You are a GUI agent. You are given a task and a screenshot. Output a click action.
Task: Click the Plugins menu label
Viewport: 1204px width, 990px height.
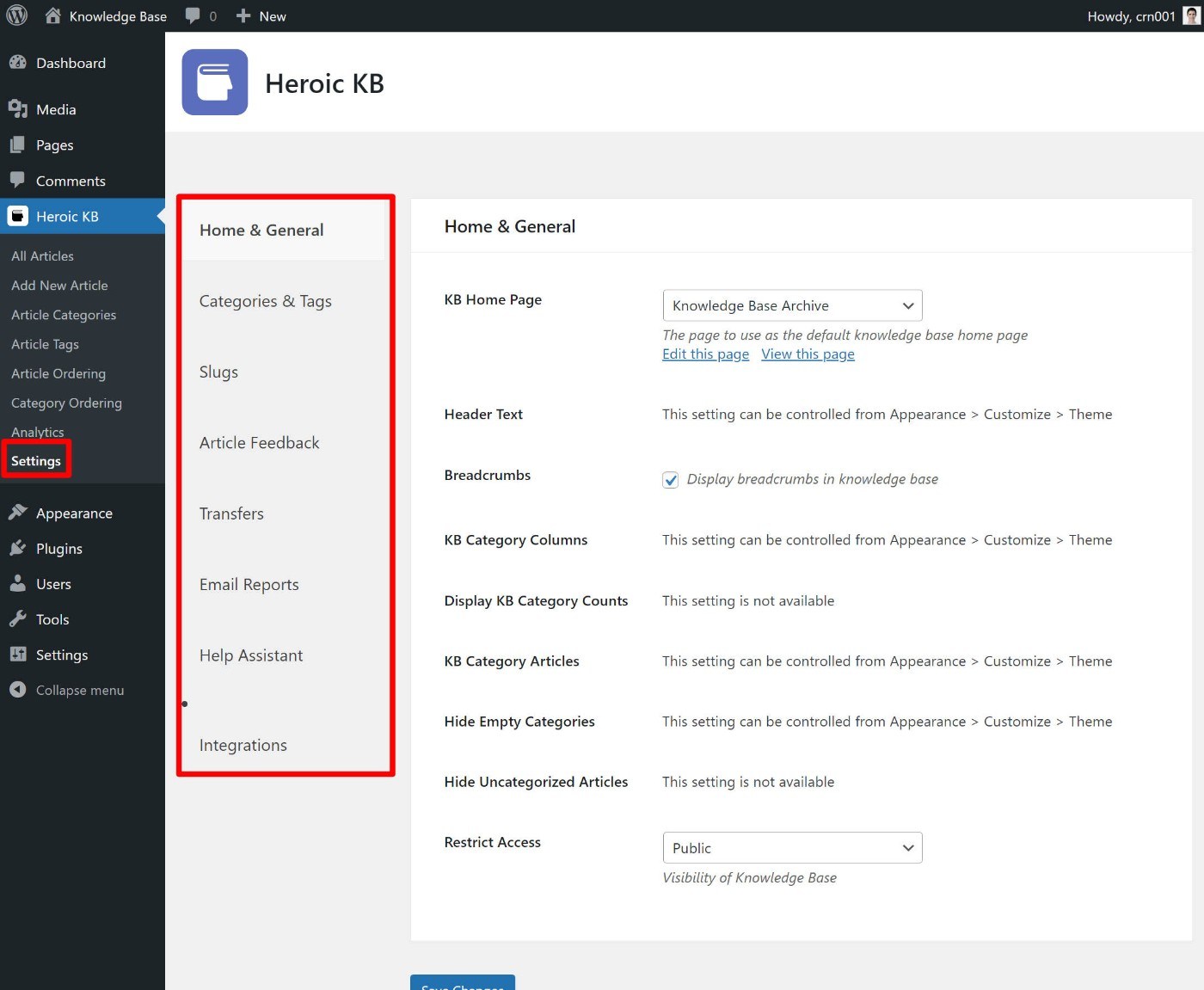point(59,549)
